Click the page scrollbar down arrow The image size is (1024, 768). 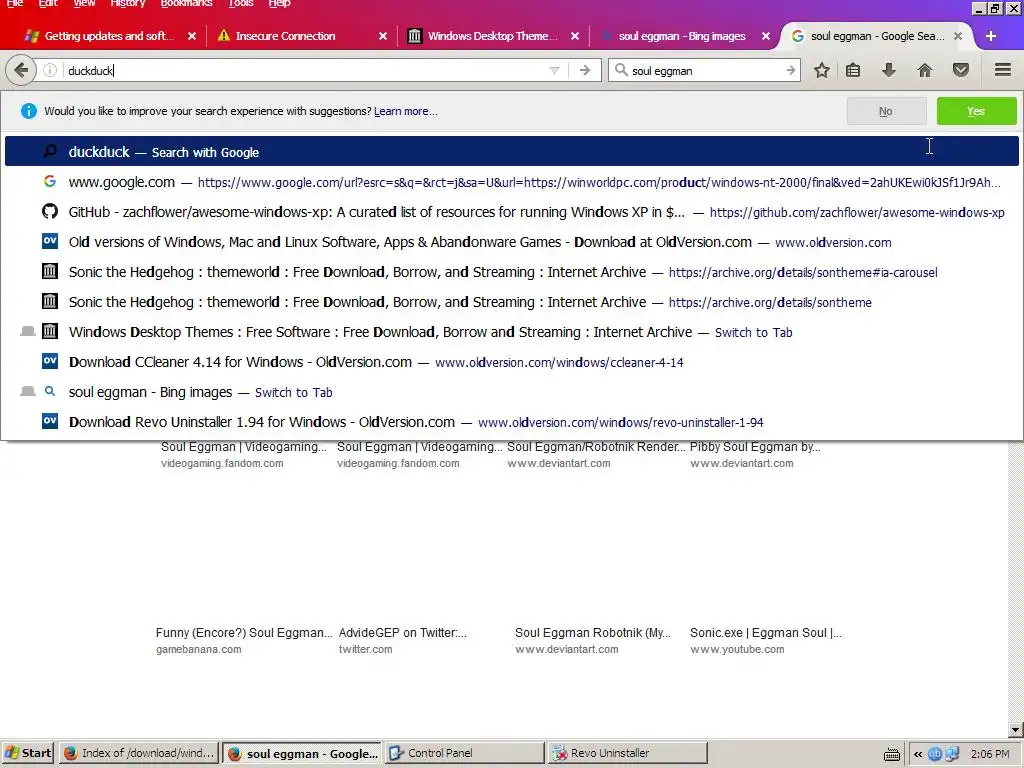1016,730
